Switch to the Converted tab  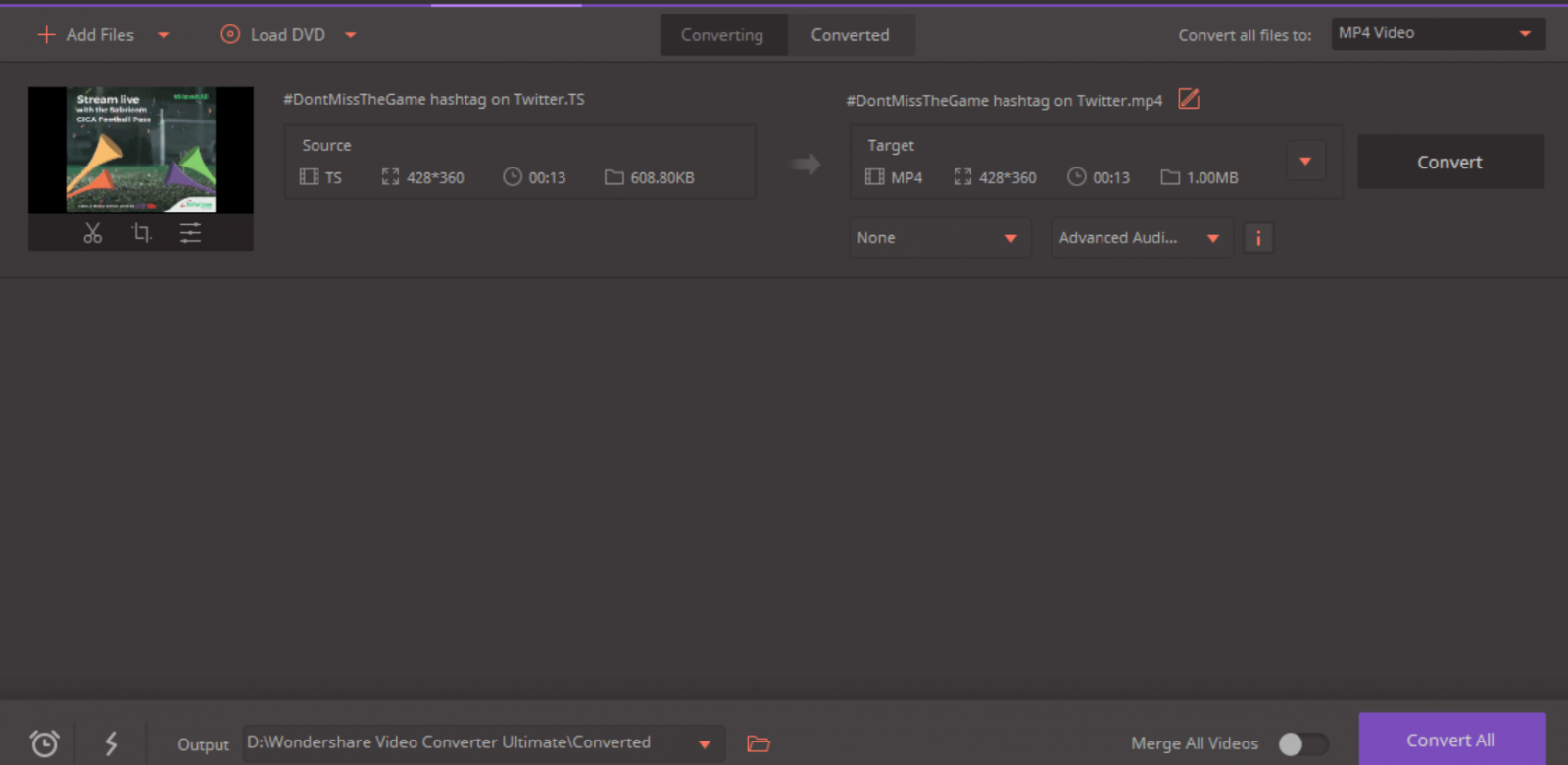click(850, 35)
